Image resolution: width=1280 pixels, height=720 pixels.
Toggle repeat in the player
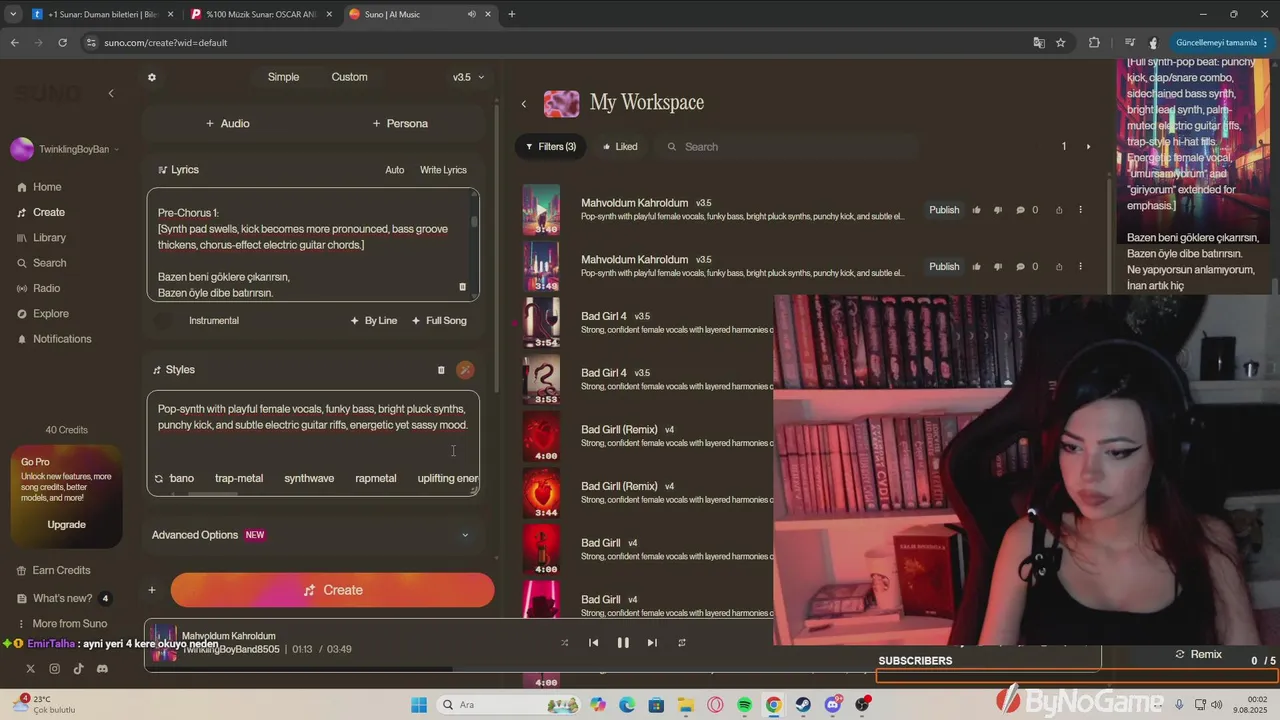(x=682, y=643)
